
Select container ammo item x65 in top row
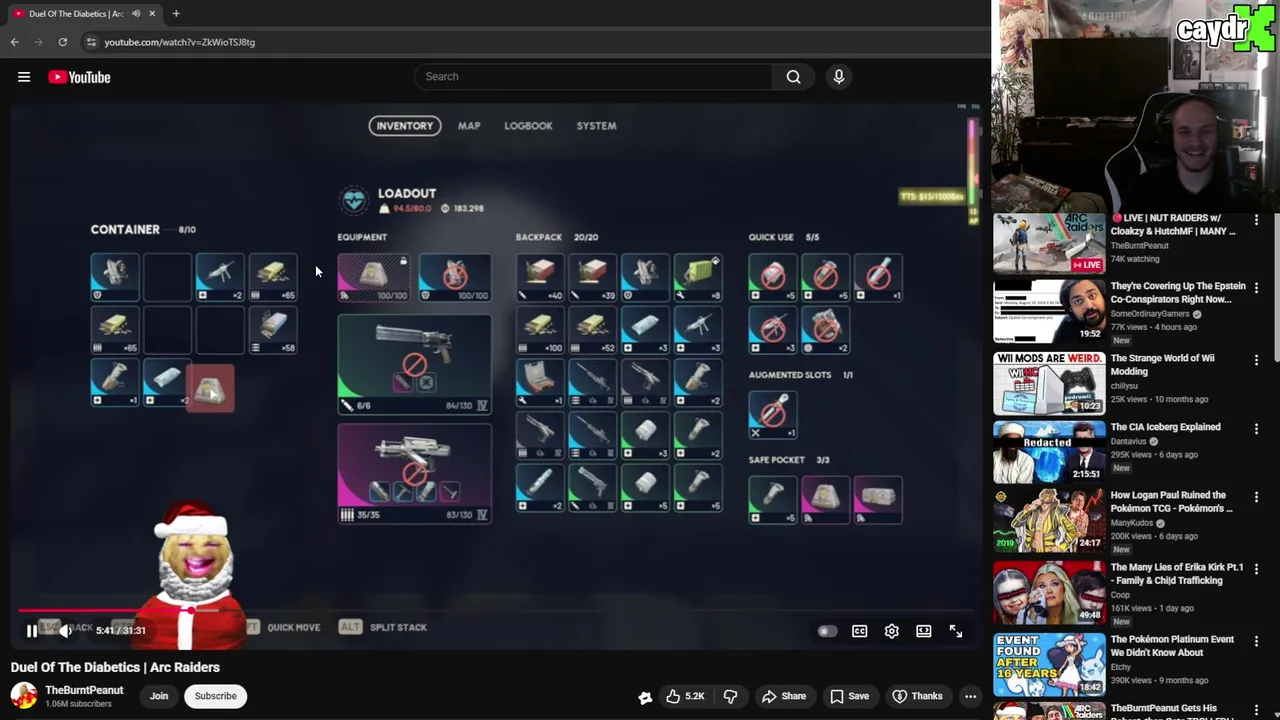[272, 277]
